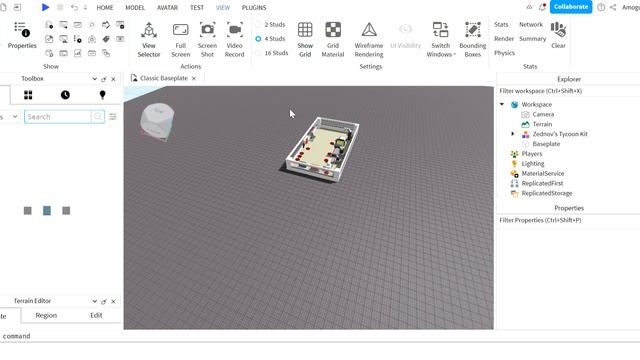The width and height of the screenshot is (640, 360).
Task: Click the Collaborate button
Action: (571, 7)
